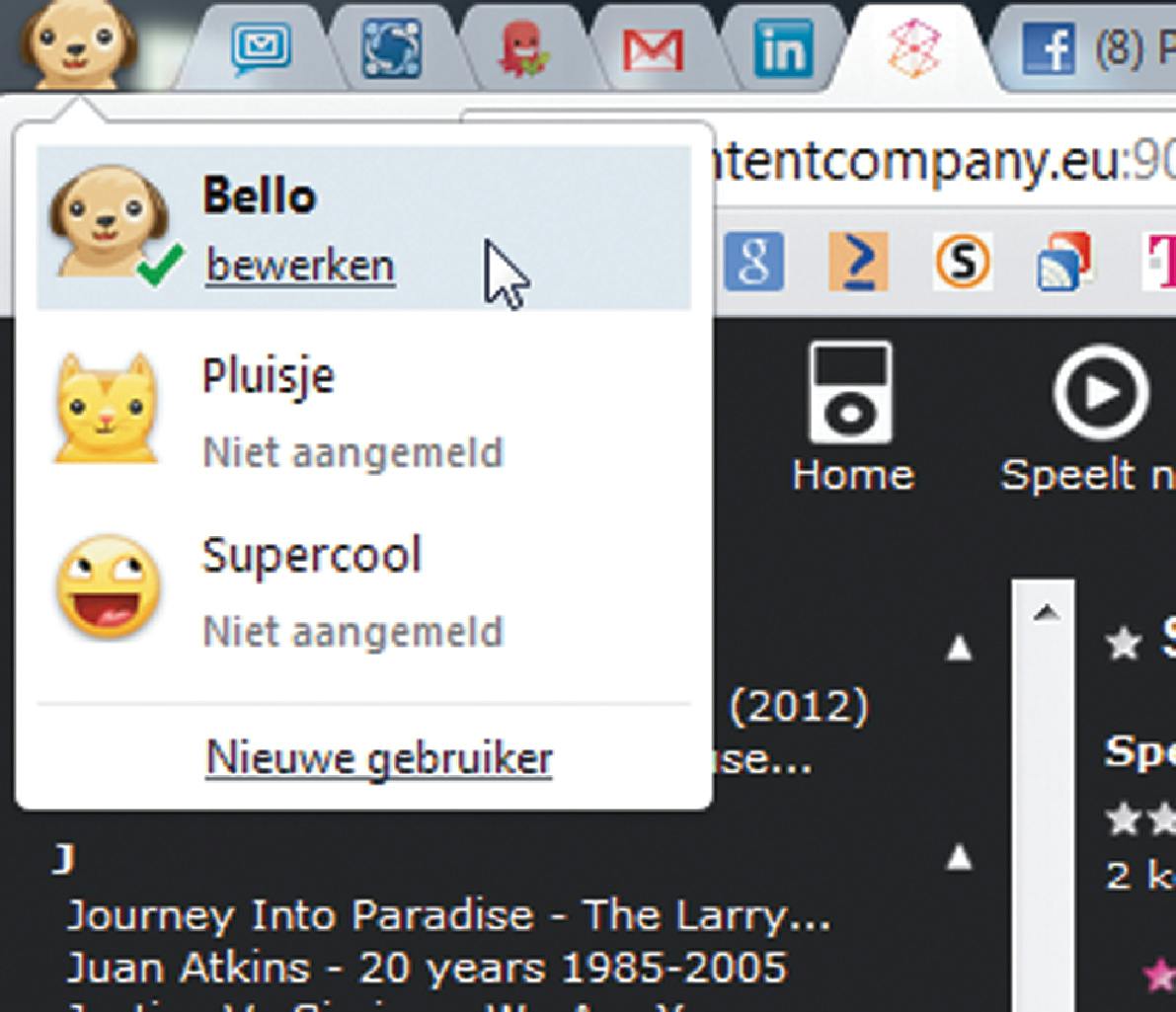Open the stacked pages feed bookmark icon
The image size is (1176, 1012).
coord(1063,263)
